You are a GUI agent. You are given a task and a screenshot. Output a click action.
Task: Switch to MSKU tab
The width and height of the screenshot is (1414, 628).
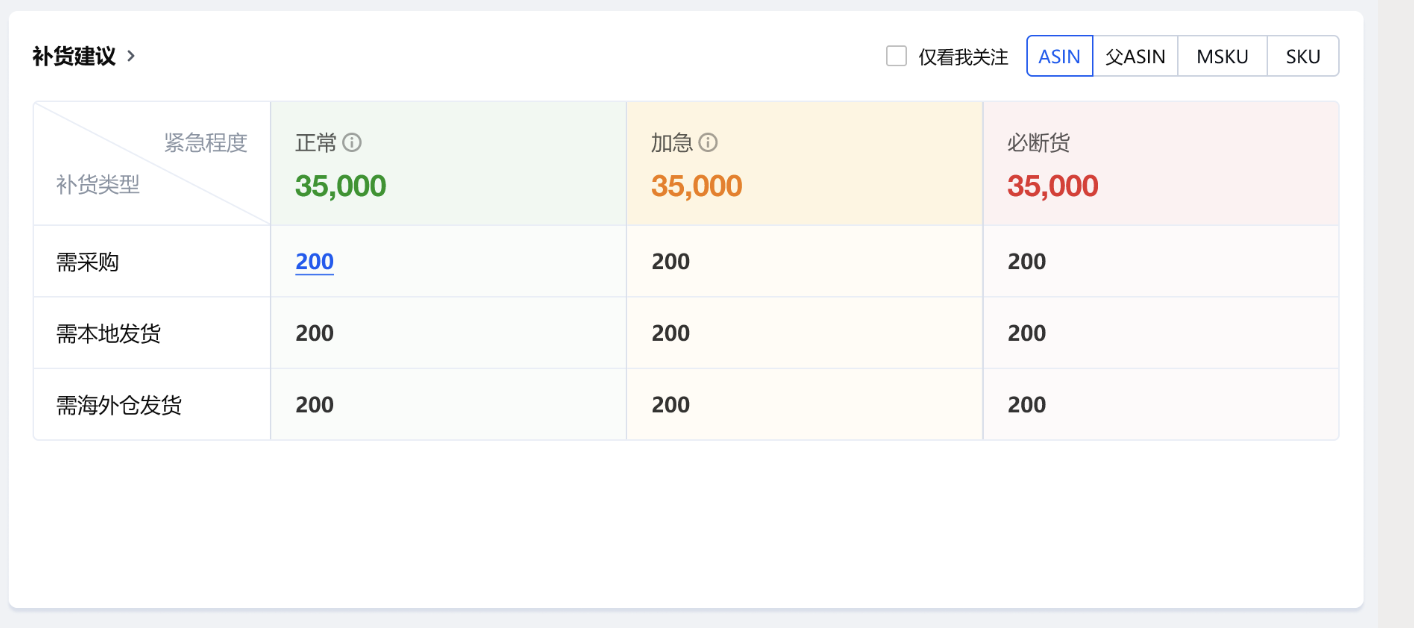(1222, 56)
